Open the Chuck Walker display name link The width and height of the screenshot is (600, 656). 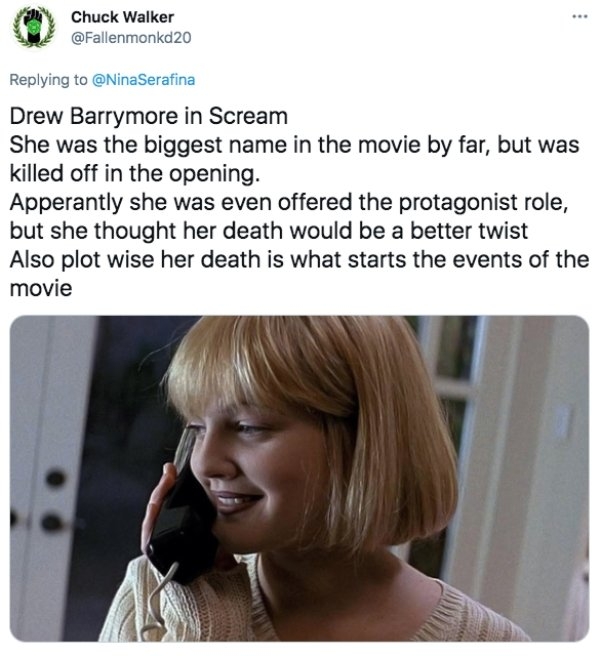122,17
